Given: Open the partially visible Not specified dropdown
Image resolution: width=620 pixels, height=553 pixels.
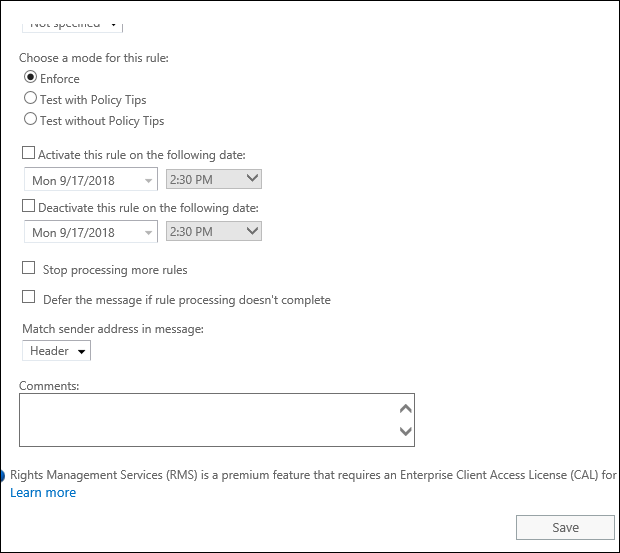Looking at the screenshot, I should click(x=72, y=26).
